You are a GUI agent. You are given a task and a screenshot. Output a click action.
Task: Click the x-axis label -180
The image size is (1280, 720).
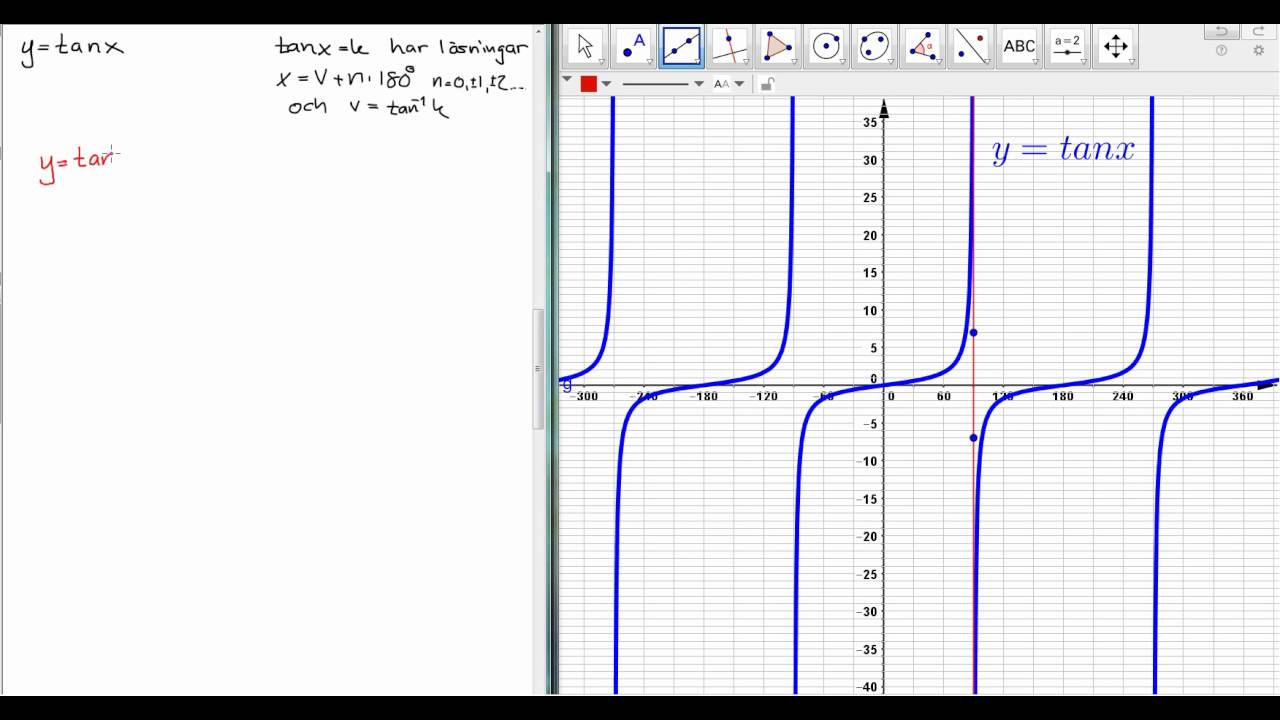pos(706,397)
